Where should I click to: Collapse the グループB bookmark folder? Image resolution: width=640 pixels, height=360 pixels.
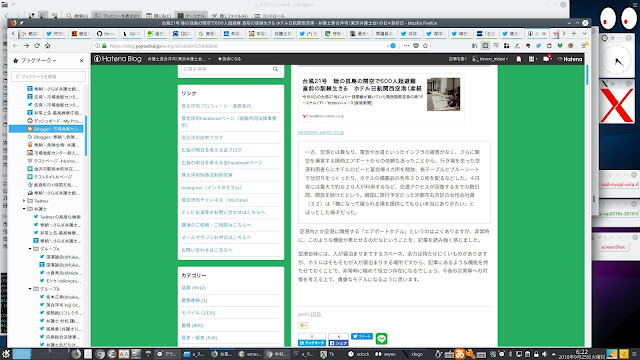point(30,289)
